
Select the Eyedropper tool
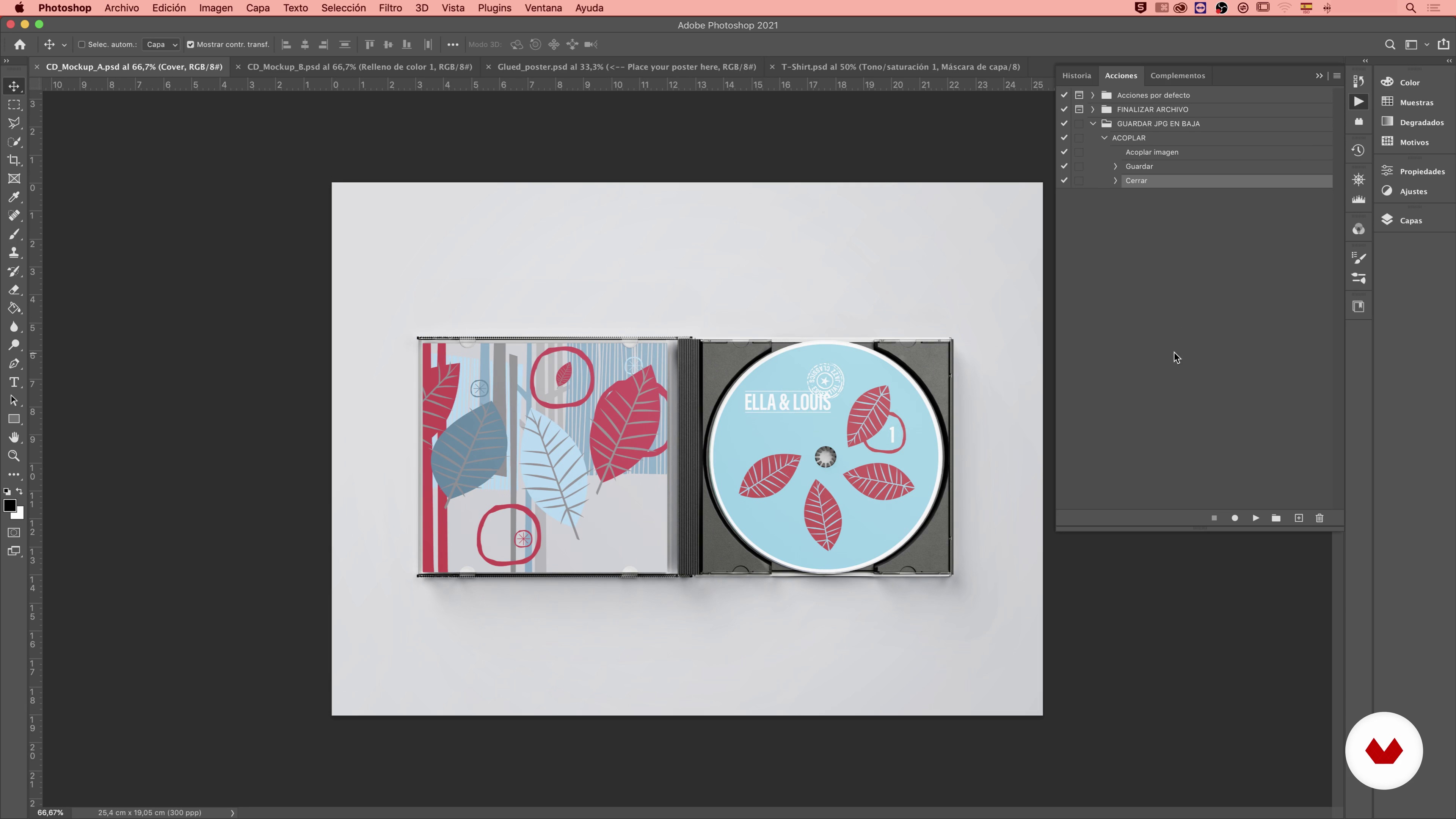point(14,197)
